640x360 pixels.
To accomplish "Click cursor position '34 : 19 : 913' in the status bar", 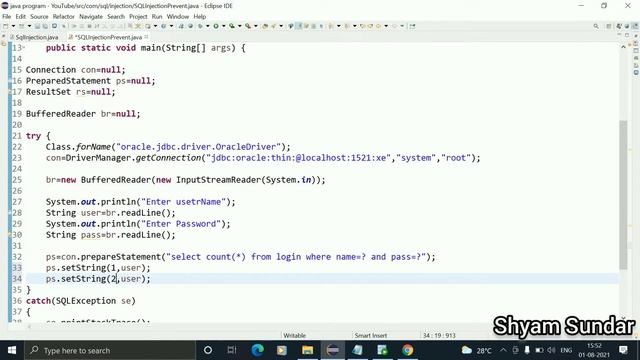I will 439,336.
